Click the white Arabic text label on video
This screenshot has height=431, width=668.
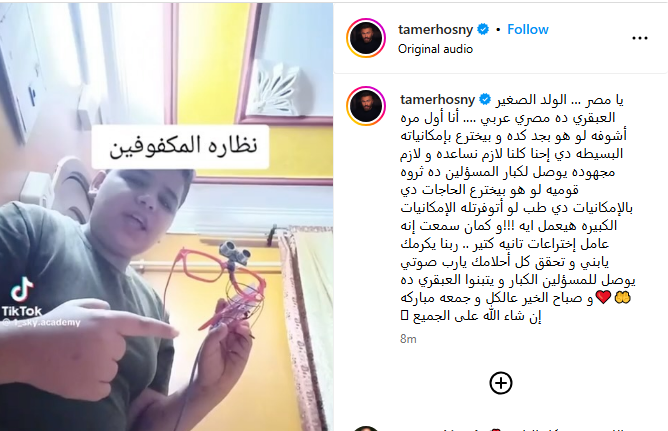(181, 147)
